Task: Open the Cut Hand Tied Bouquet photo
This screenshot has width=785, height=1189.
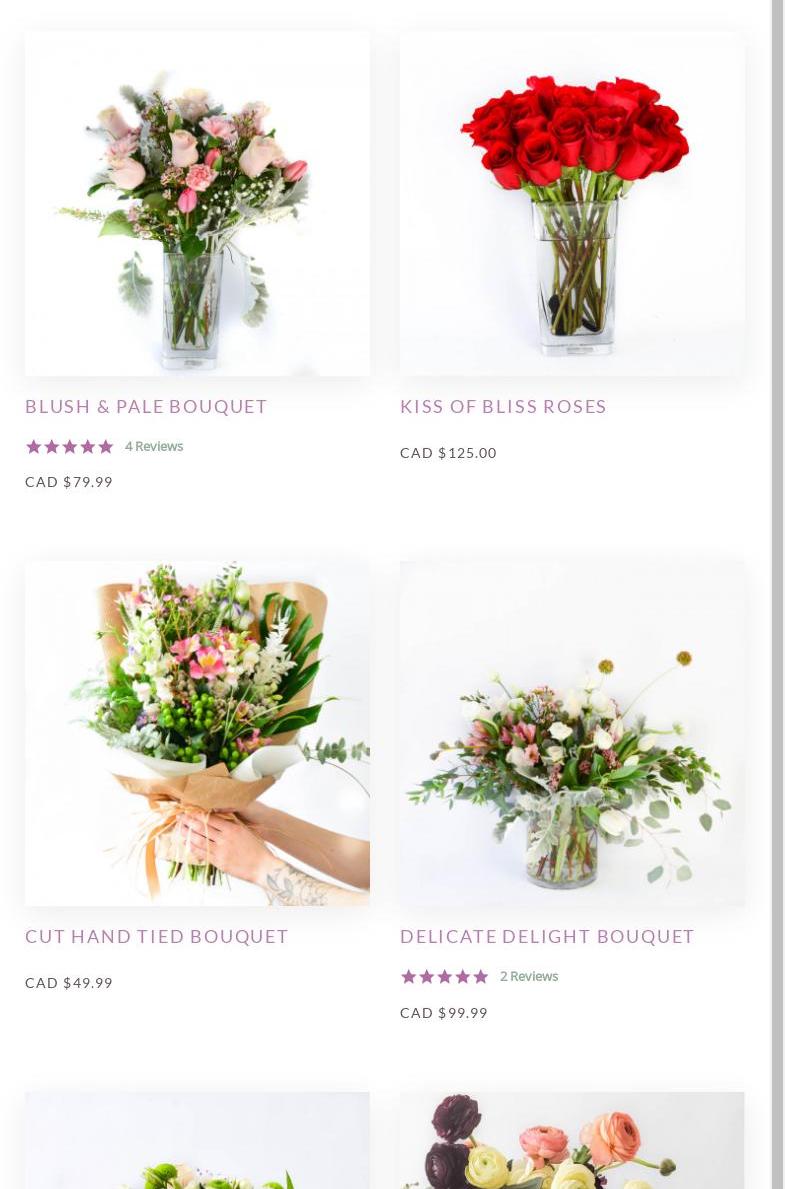Action: (197, 733)
